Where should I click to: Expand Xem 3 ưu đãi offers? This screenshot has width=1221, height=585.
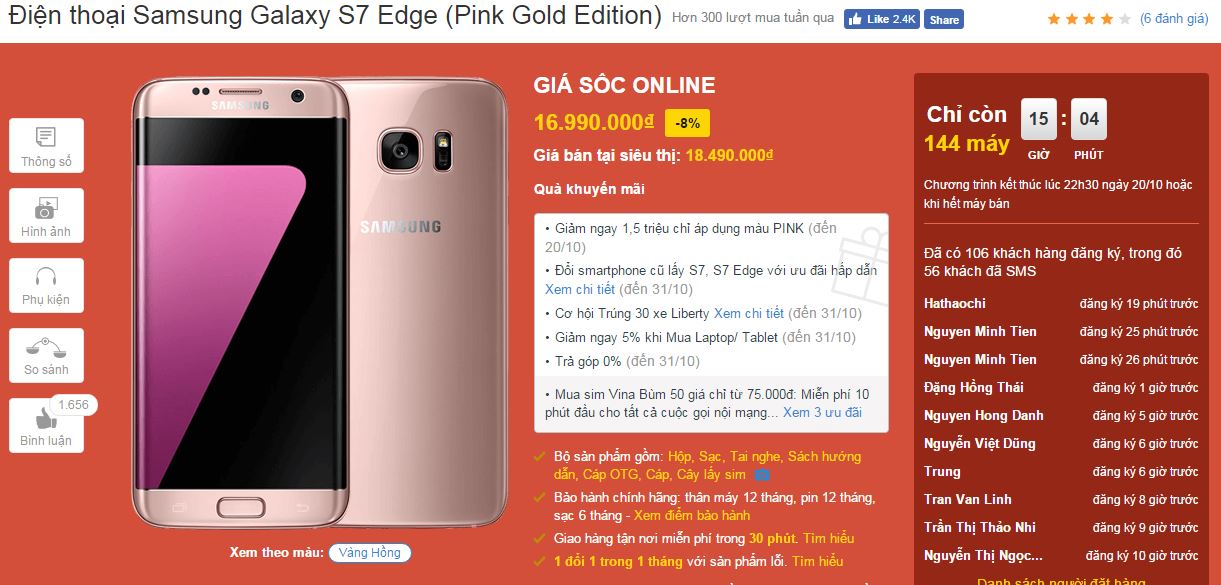click(x=822, y=412)
